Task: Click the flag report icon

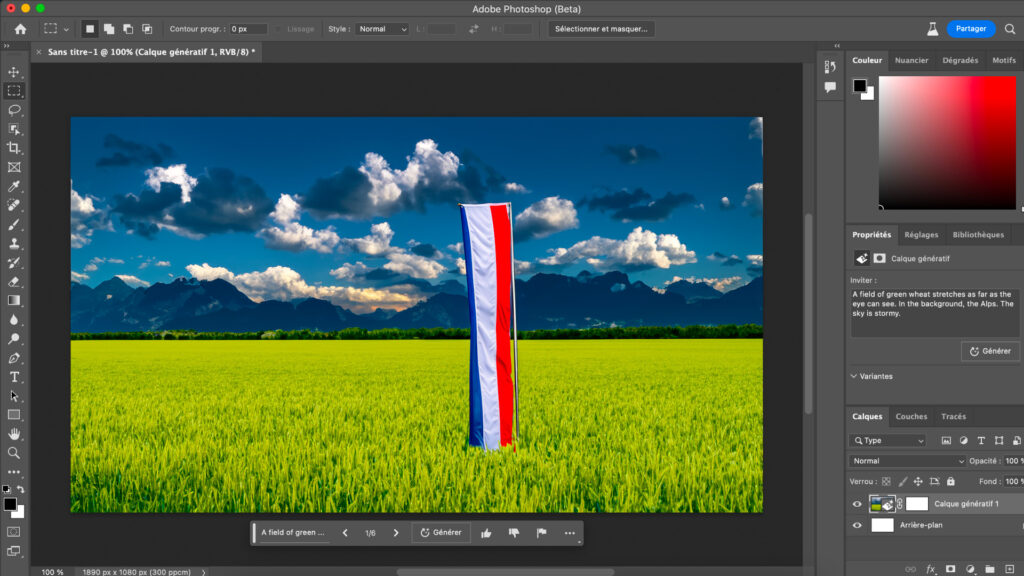Action: click(541, 533)
